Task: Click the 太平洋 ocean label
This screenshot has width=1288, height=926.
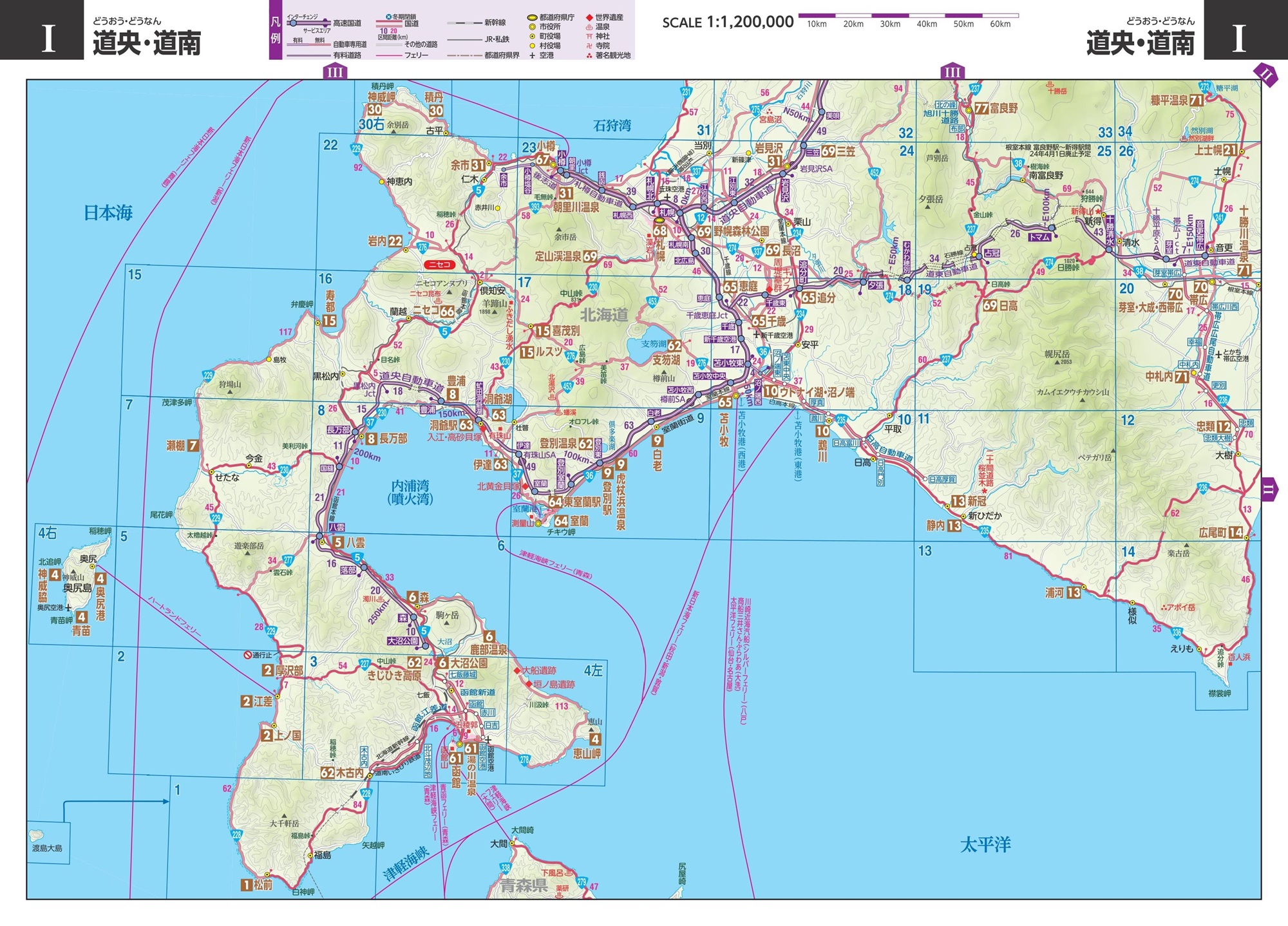Action: (985, 844)
